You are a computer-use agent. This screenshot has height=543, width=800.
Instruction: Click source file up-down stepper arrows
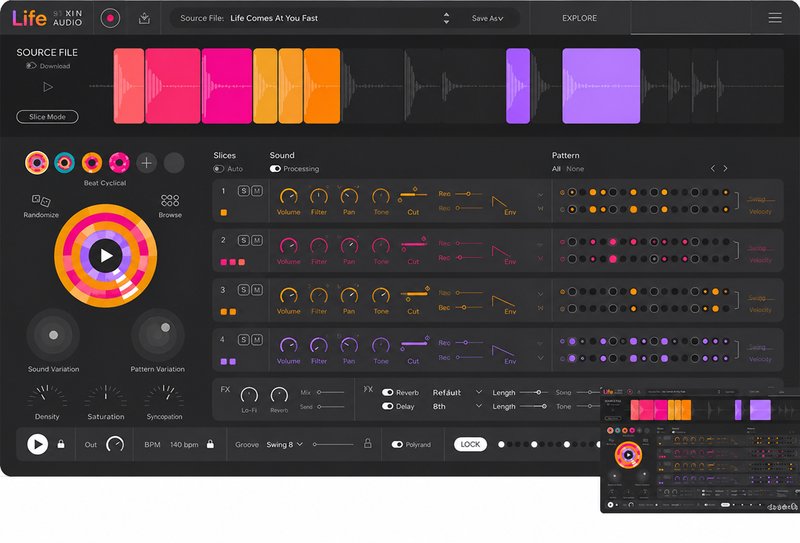[446, 18]
